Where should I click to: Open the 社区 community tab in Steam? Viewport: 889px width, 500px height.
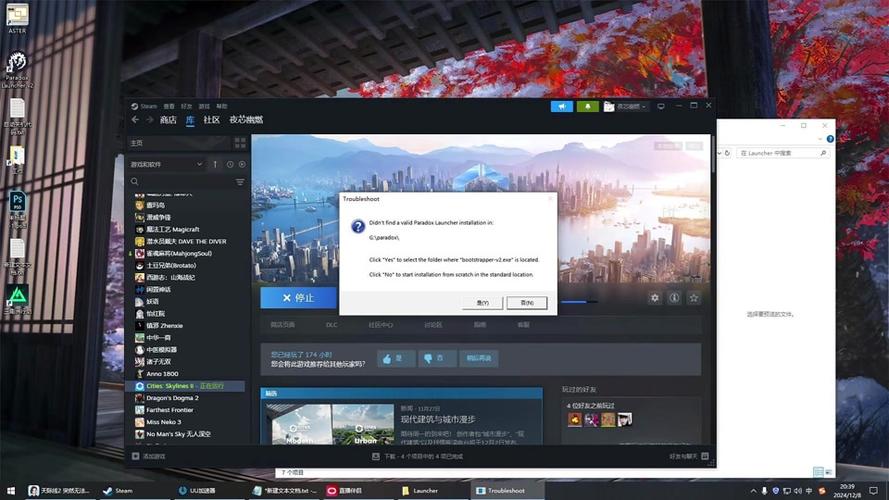211,120
